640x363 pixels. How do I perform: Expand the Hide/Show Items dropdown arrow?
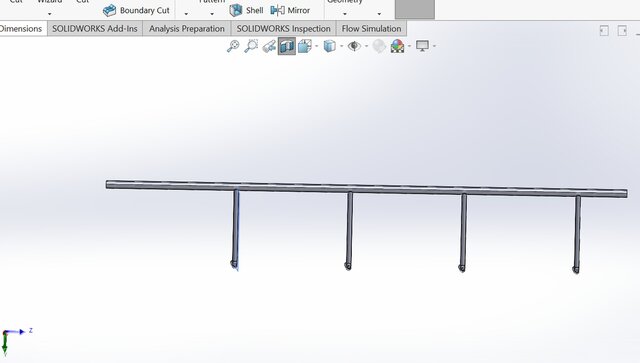click(x=367, y=46)
